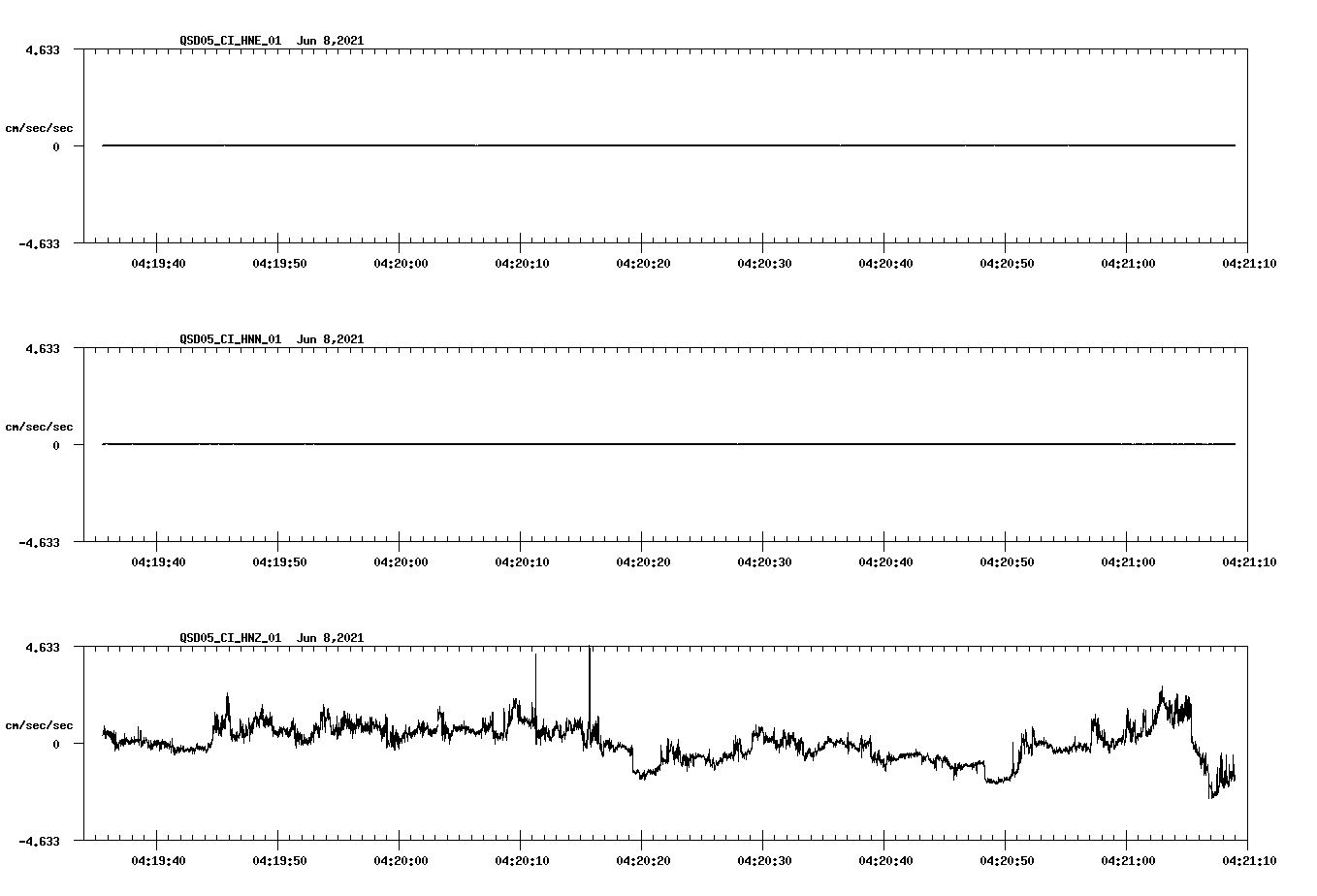The height and width of the screenshot is (896, 1317).
Task: Click the 04:20:10 time label under HNZ plot
Action: pos(522,860)
